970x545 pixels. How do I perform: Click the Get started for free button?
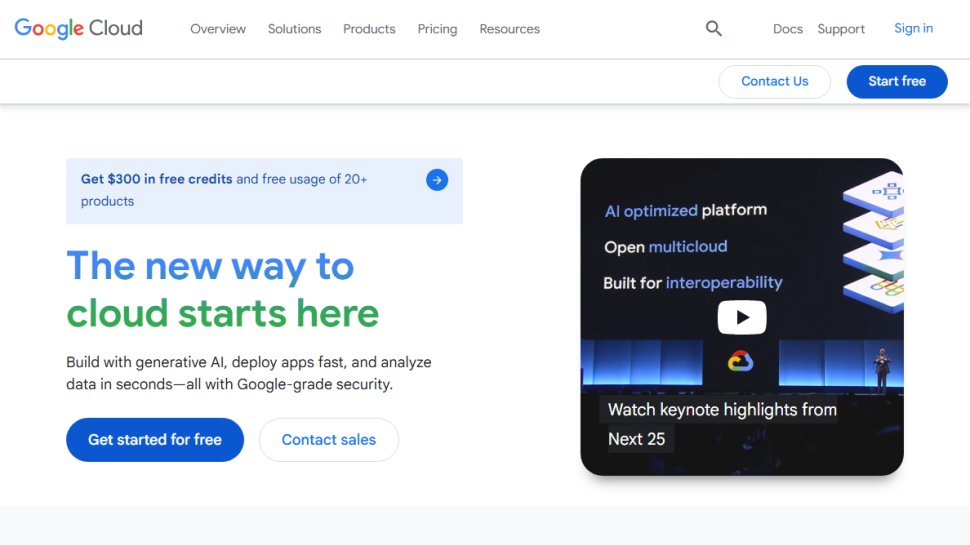coord(155,440)
